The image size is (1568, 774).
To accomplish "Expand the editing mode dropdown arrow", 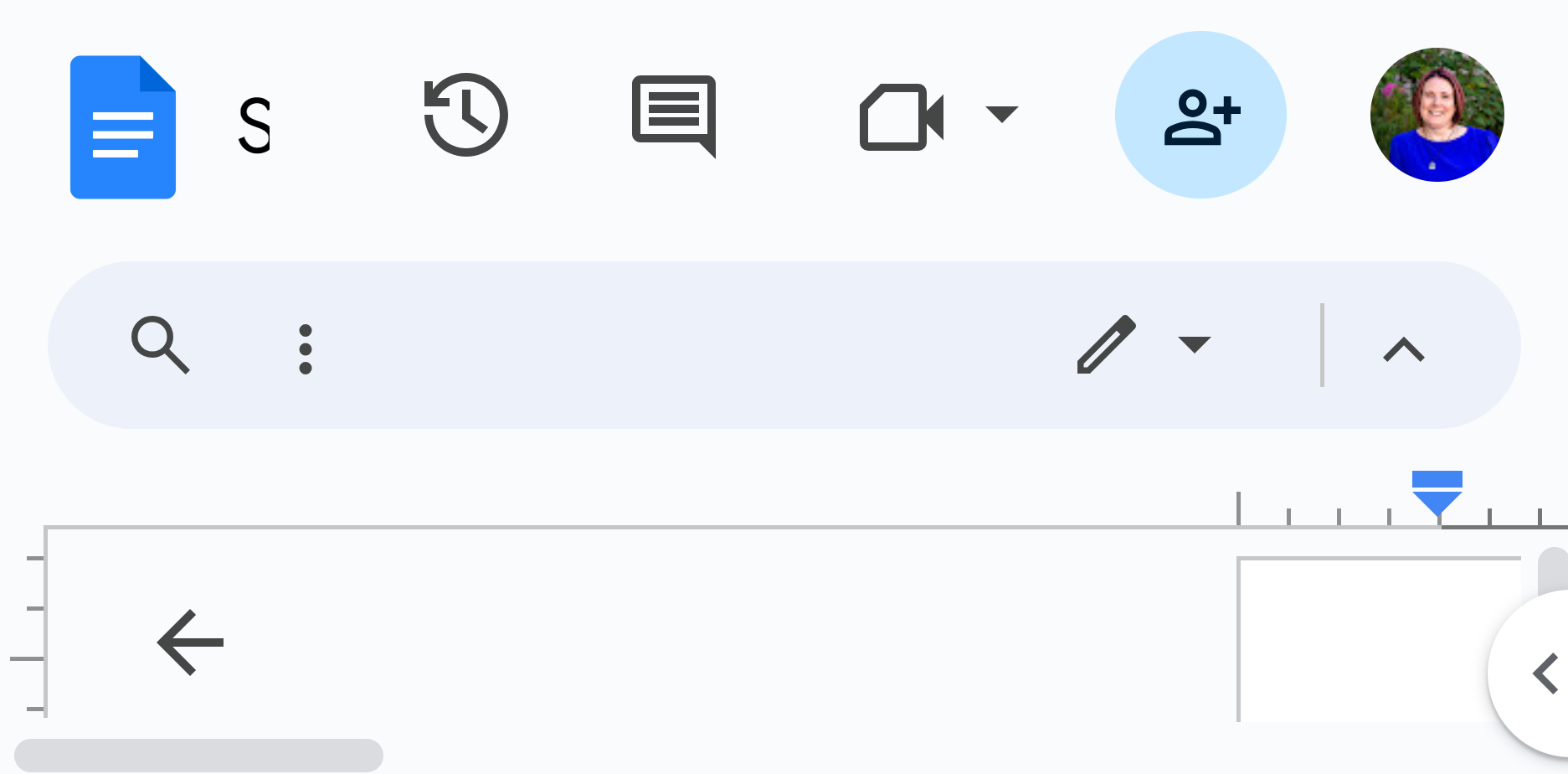I will pos(1194,344).
